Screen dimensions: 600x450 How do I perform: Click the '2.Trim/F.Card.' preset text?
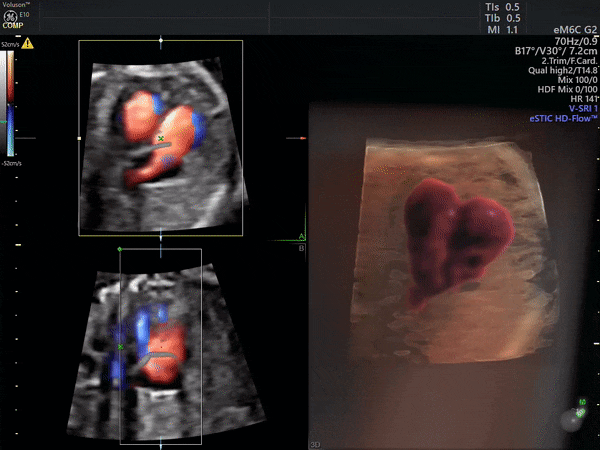coord(569,60)
